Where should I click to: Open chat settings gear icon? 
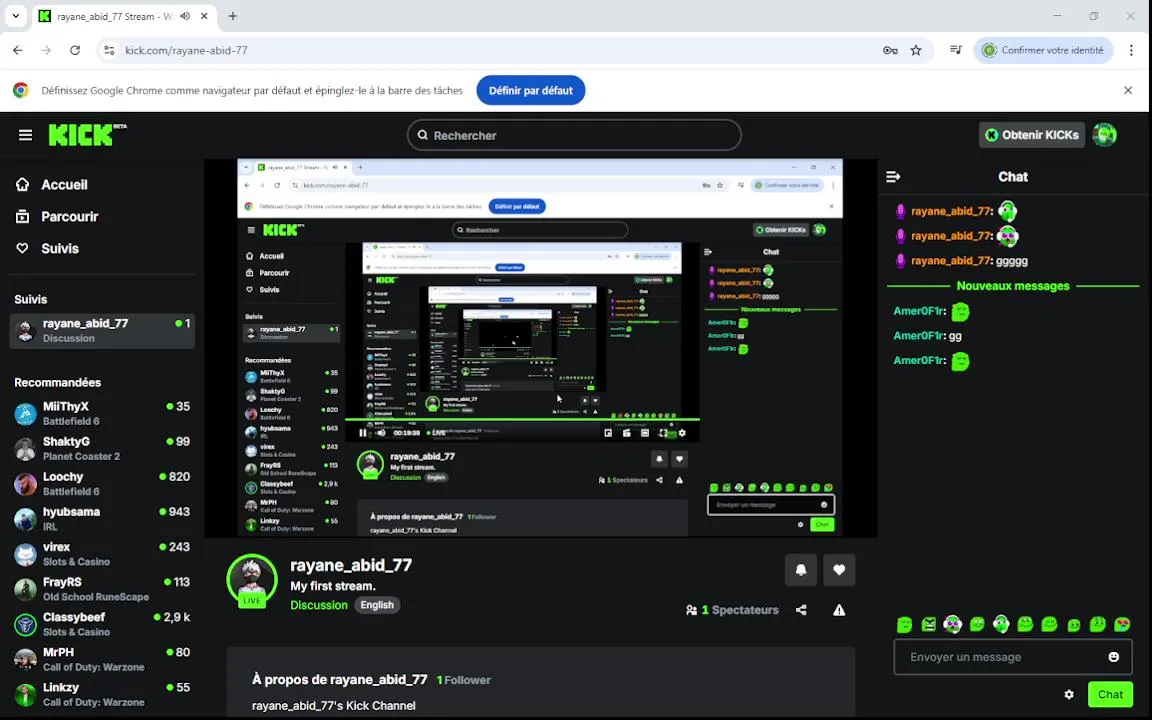(1069, 694)
